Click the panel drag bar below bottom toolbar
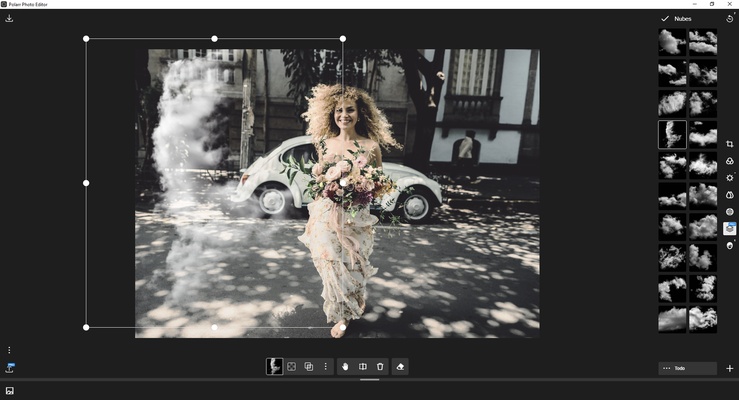This screenshot has width=739, height=400. pyautogui.click(x=370, y=380)
